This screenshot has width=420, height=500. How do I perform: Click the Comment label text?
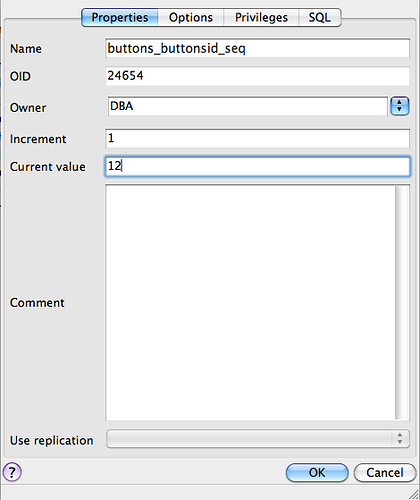37,303
